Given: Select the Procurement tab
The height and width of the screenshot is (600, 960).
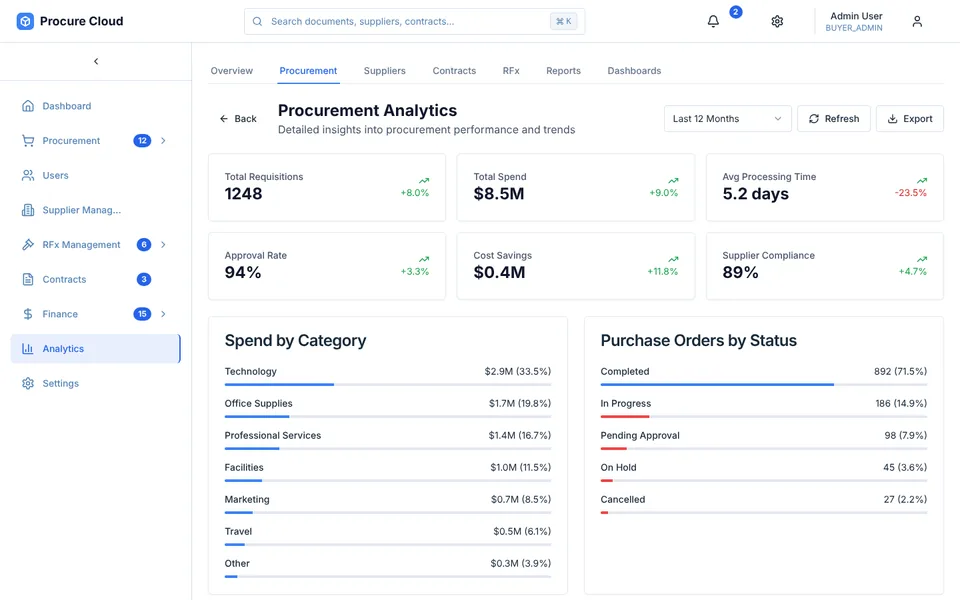Looking at the screenshot, I should coord(308,71).
